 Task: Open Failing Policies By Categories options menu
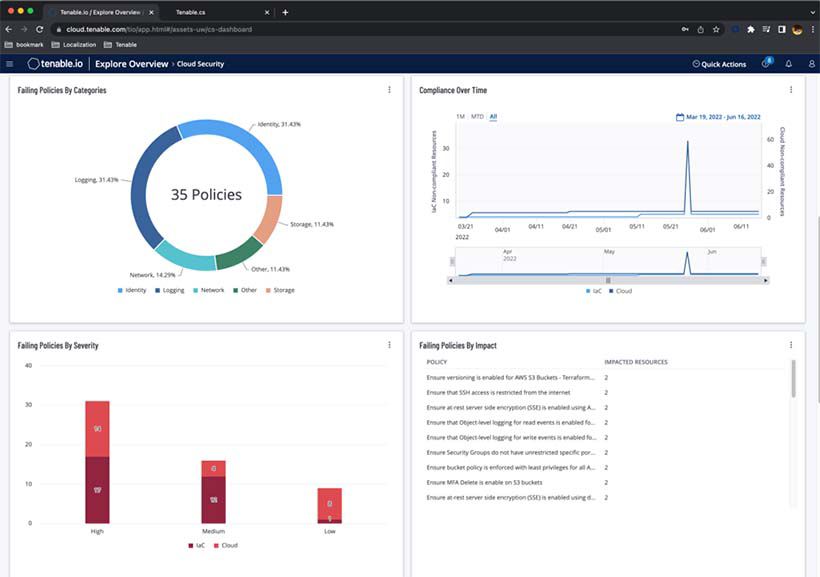point(389,90)
